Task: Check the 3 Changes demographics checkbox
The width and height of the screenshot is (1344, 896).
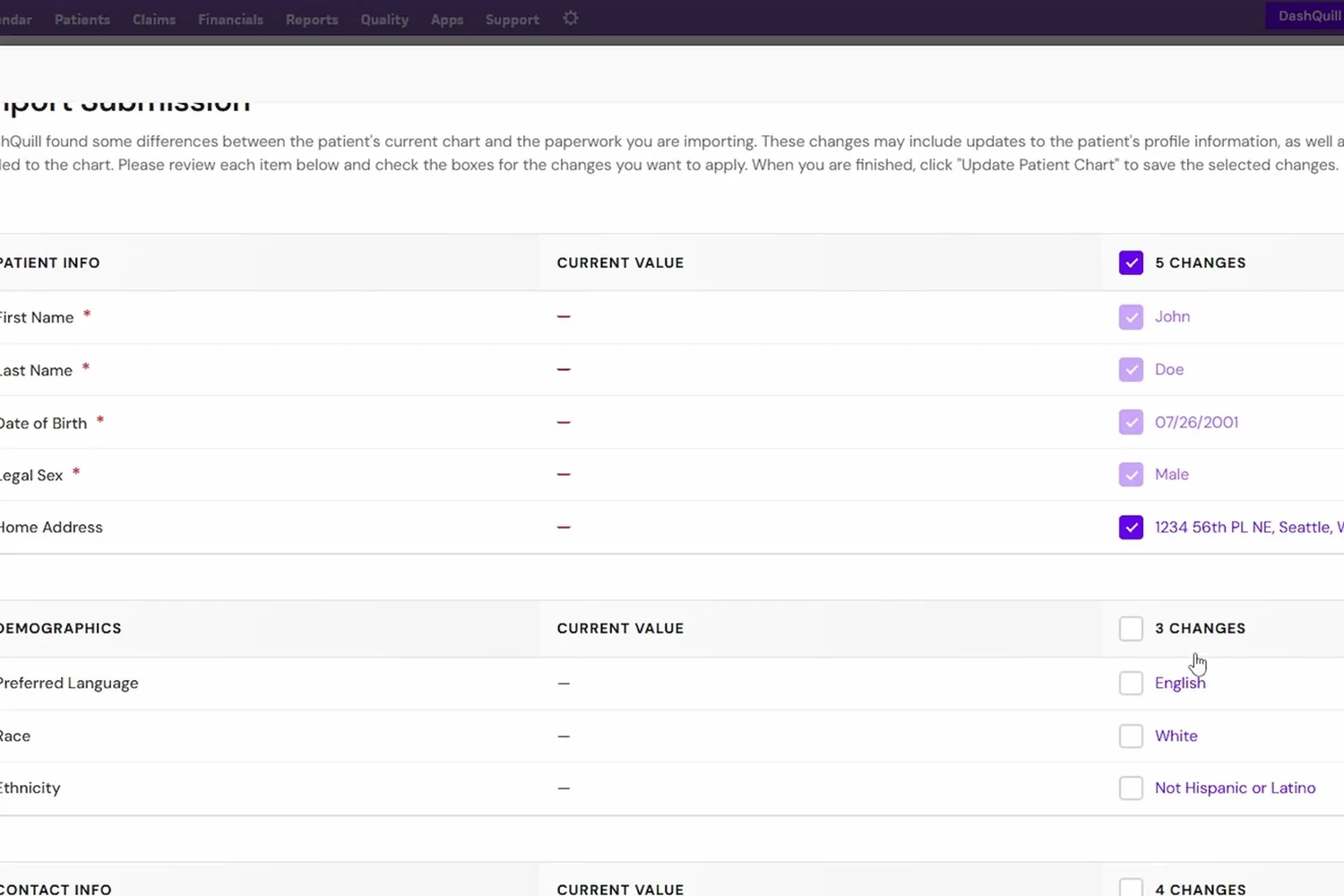Action: click(x=1131, y=628)
